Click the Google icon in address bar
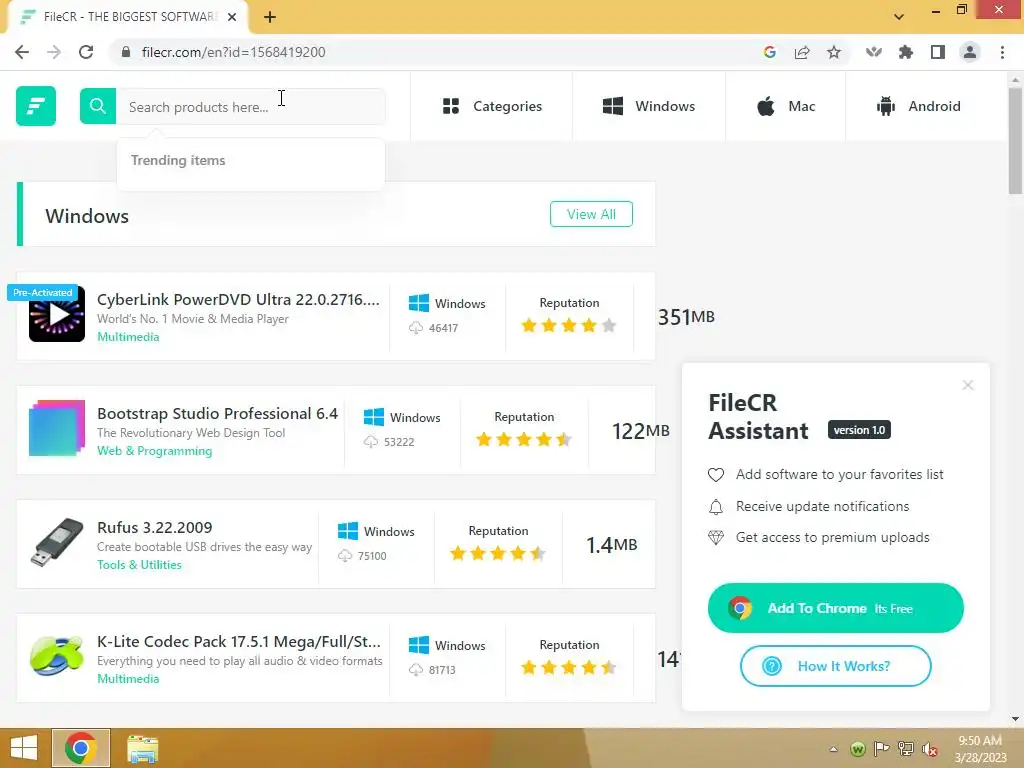 tap(769, 52)
